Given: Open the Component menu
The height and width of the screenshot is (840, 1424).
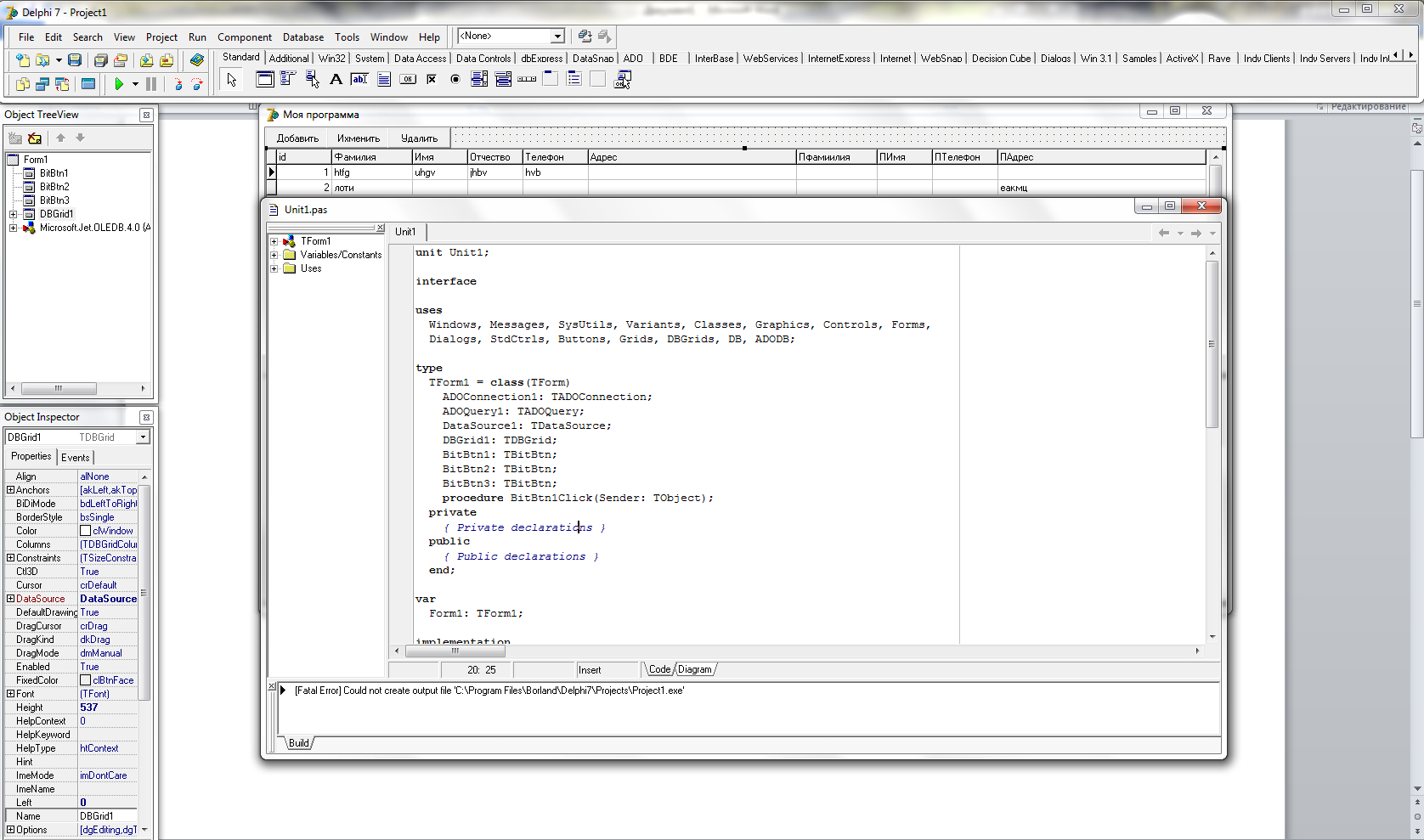Looking at the screenshot, I should (245, 37).
